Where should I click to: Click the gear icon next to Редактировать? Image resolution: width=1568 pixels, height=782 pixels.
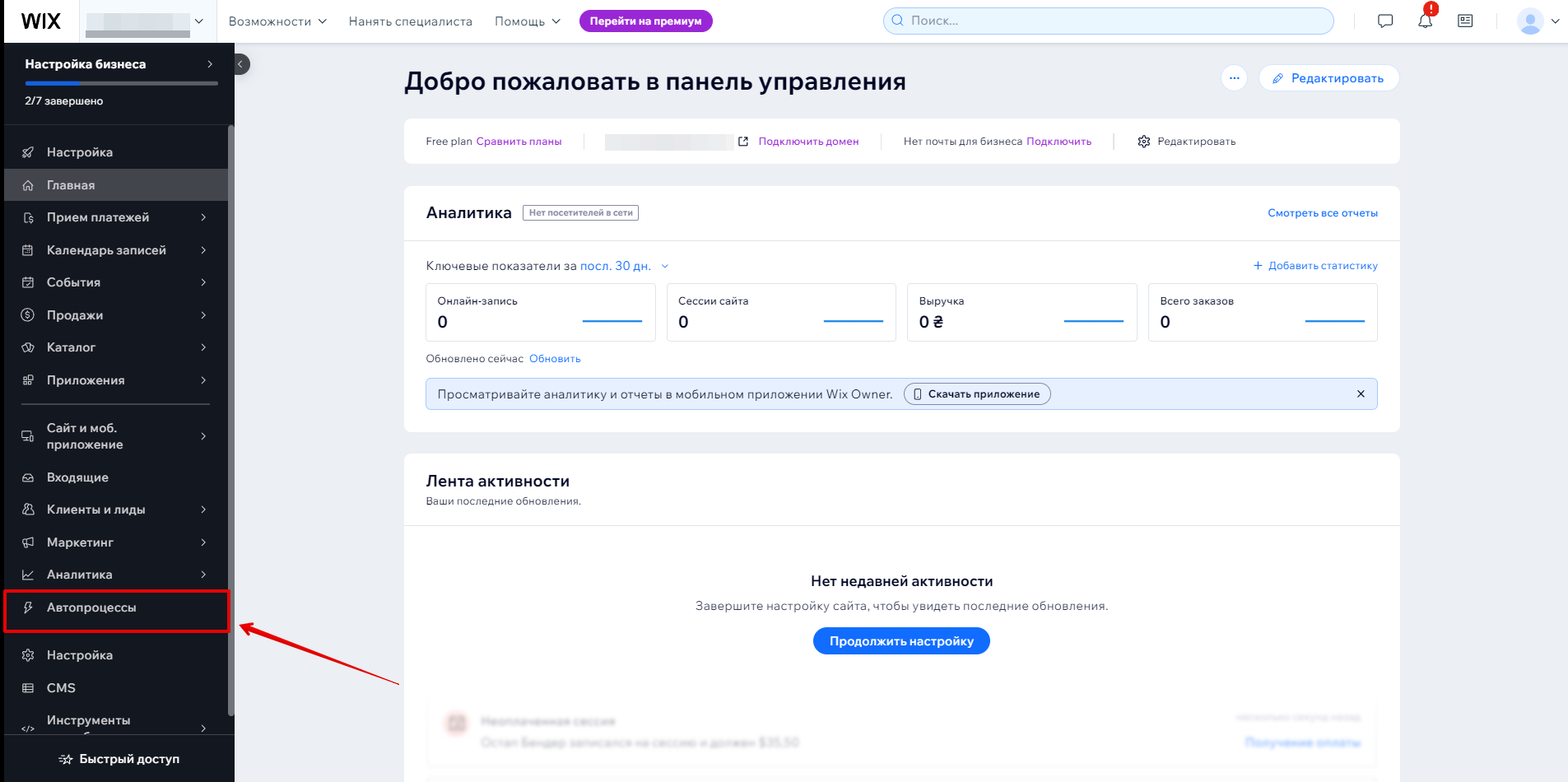pos(1144,142)
